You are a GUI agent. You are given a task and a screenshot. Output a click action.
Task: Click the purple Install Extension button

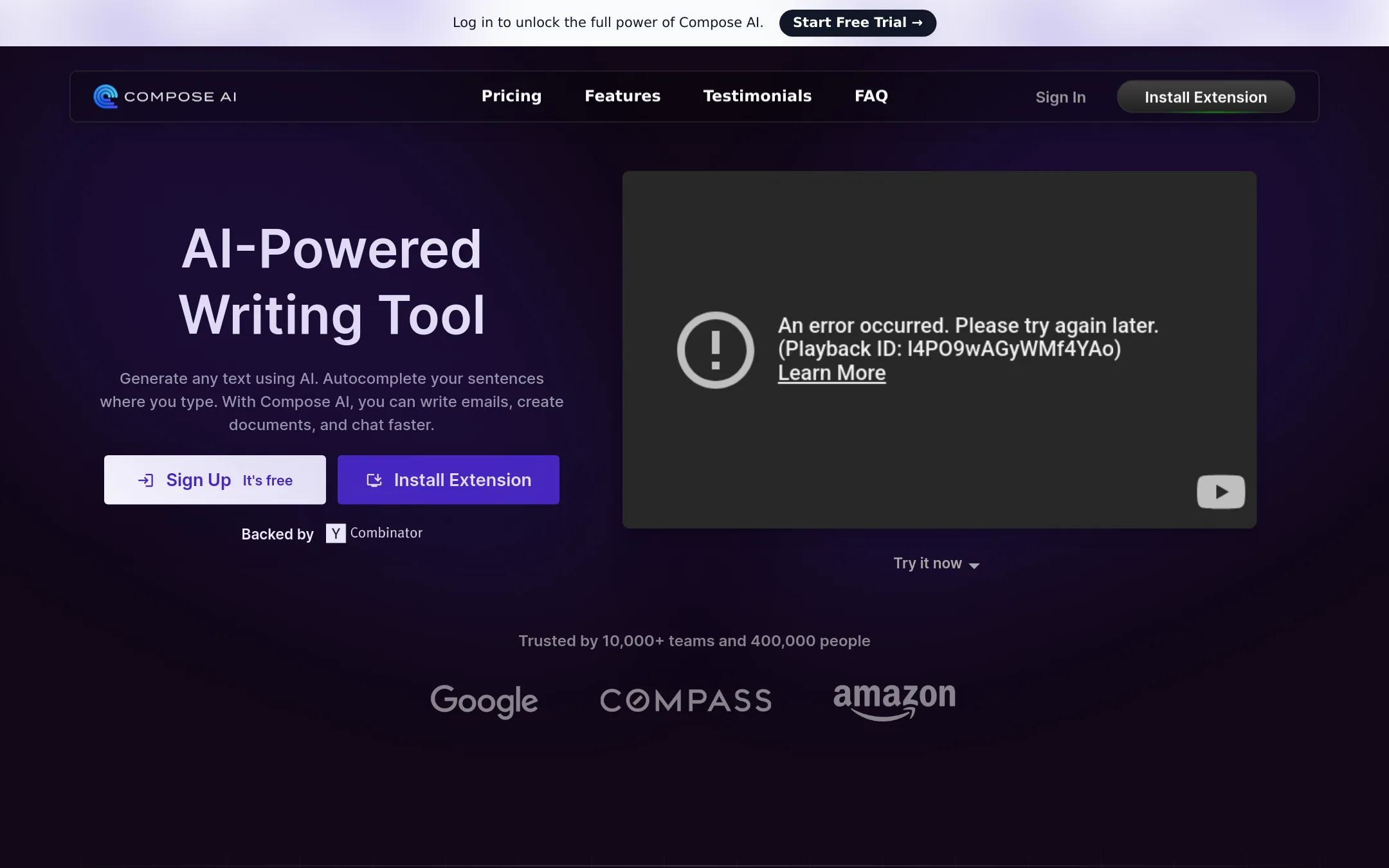448,480
